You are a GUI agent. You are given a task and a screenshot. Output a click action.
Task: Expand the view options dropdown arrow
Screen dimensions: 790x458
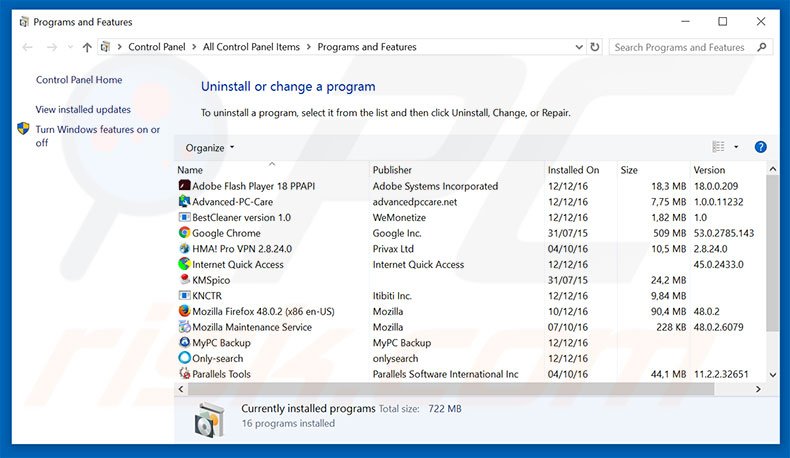pos(736,147)
